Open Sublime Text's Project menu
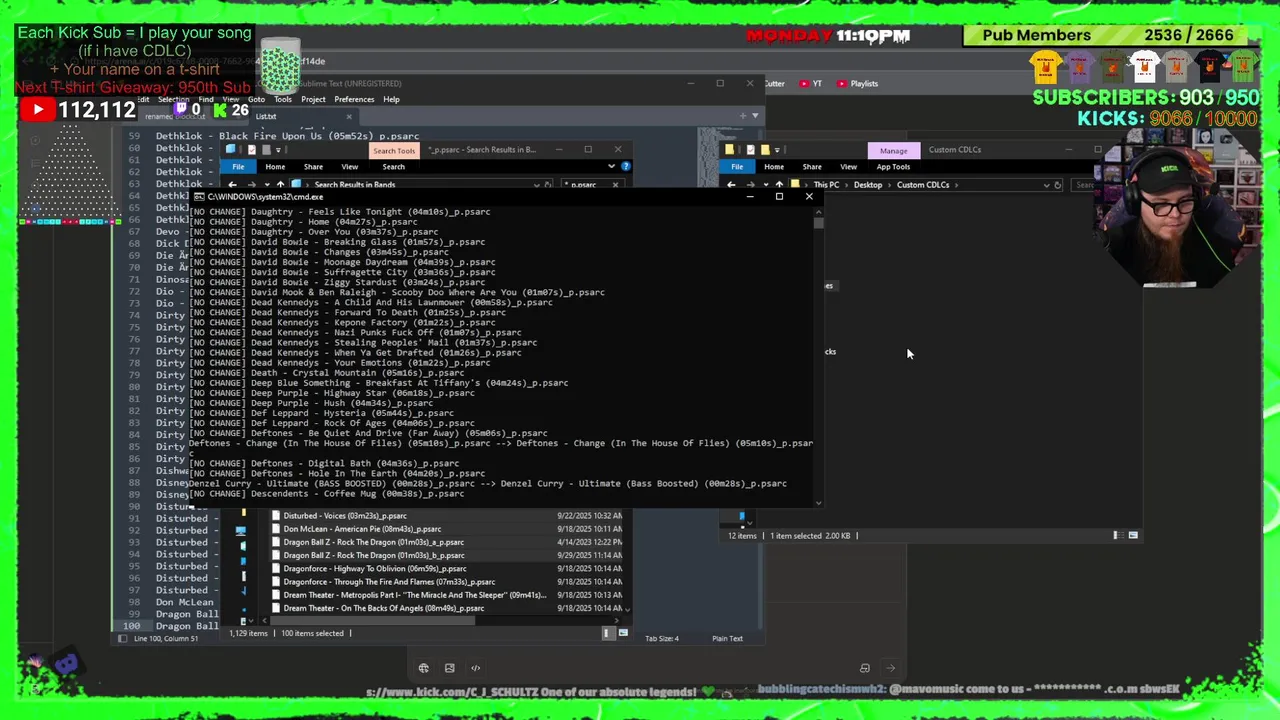The height and width of the screenshot is (720, 1280). 313,99
